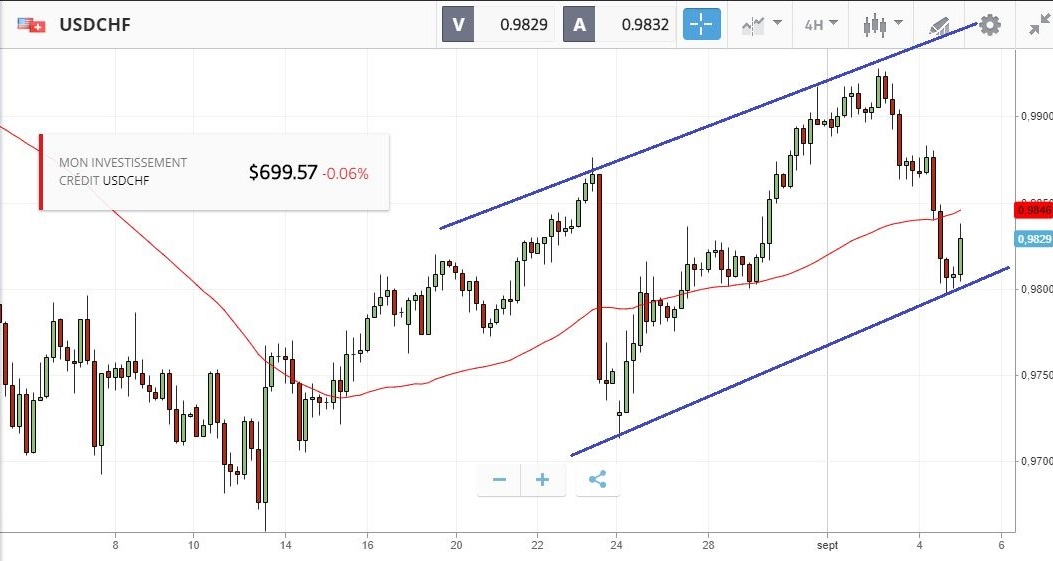
Task: Open chart settings gear
Action: (989, 25)
